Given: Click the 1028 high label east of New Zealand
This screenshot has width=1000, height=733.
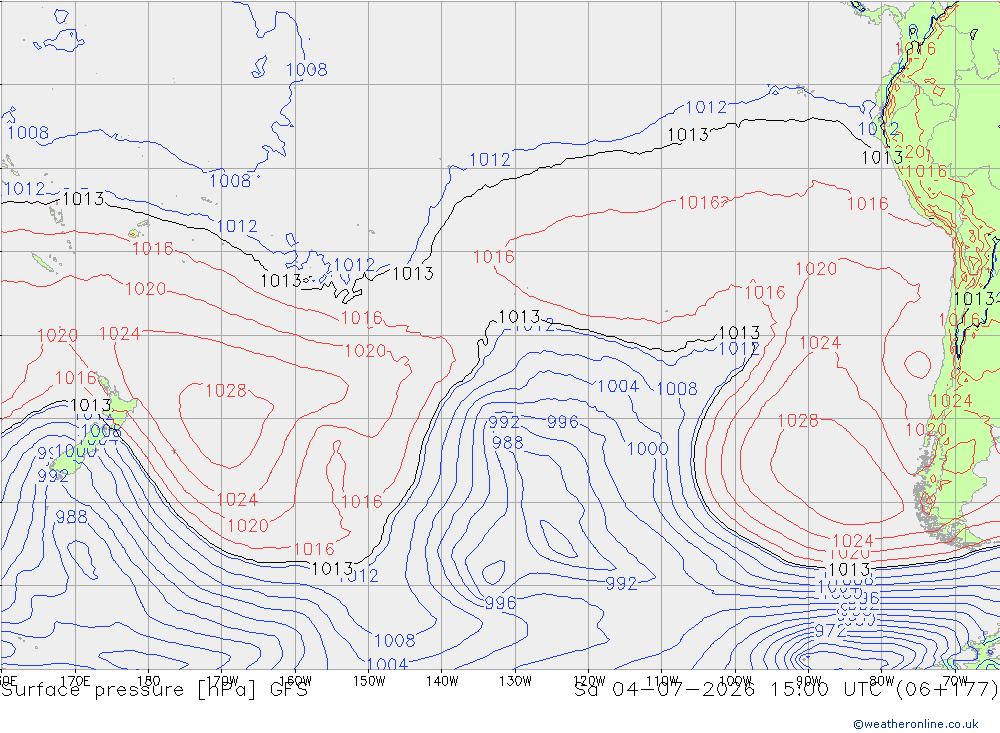Looking at the screenshot, I should tap(226, 390).
